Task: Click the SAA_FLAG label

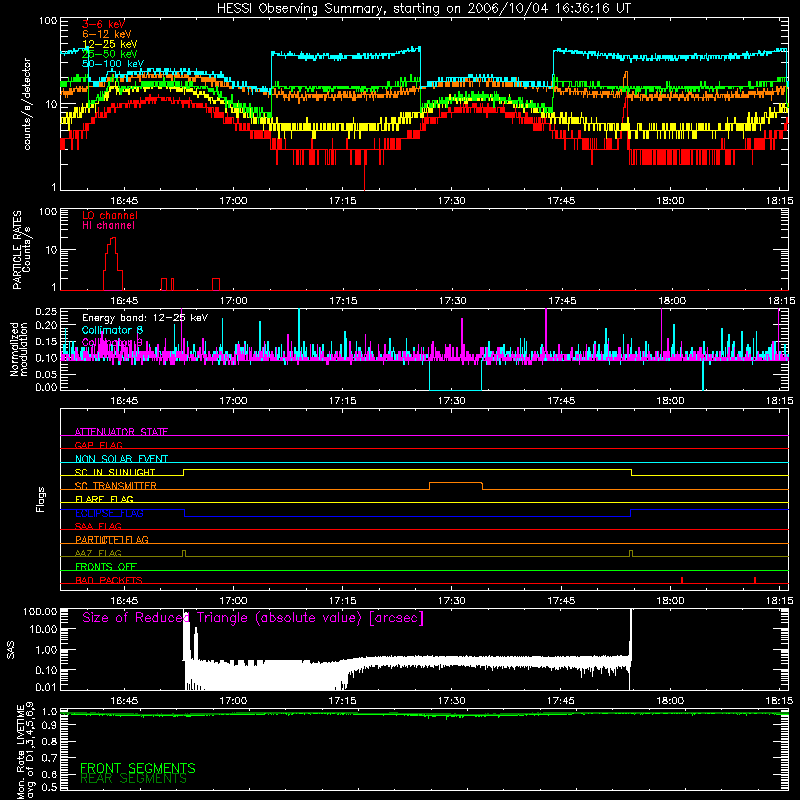Action: point(98,526)
